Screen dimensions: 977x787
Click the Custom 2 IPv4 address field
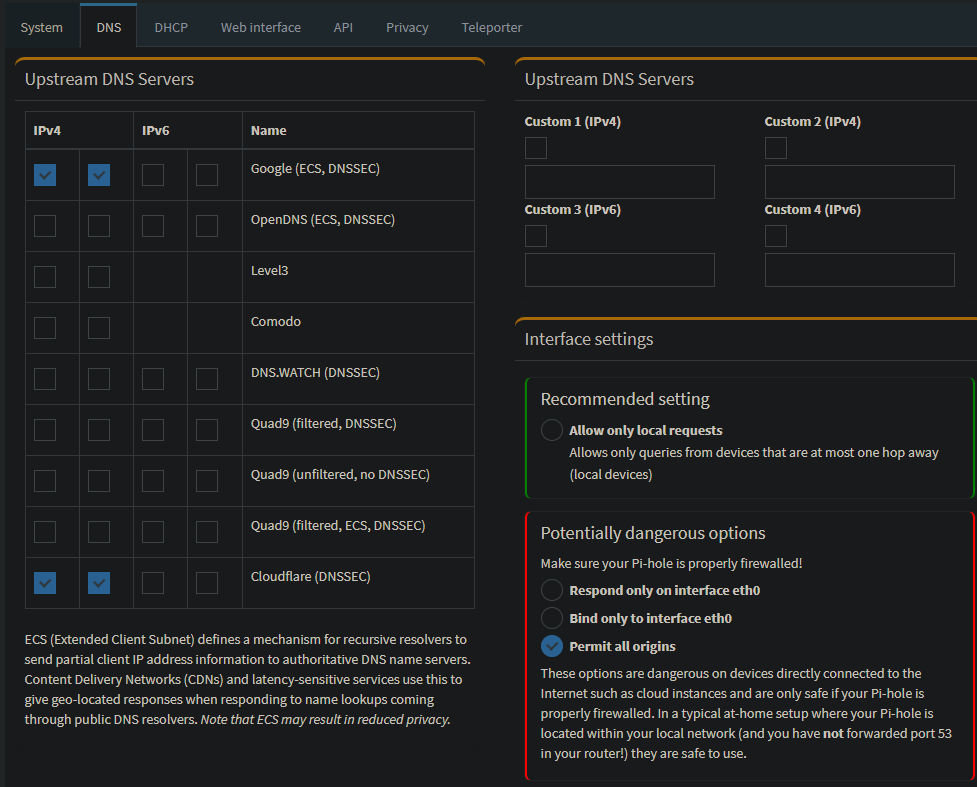859,181
